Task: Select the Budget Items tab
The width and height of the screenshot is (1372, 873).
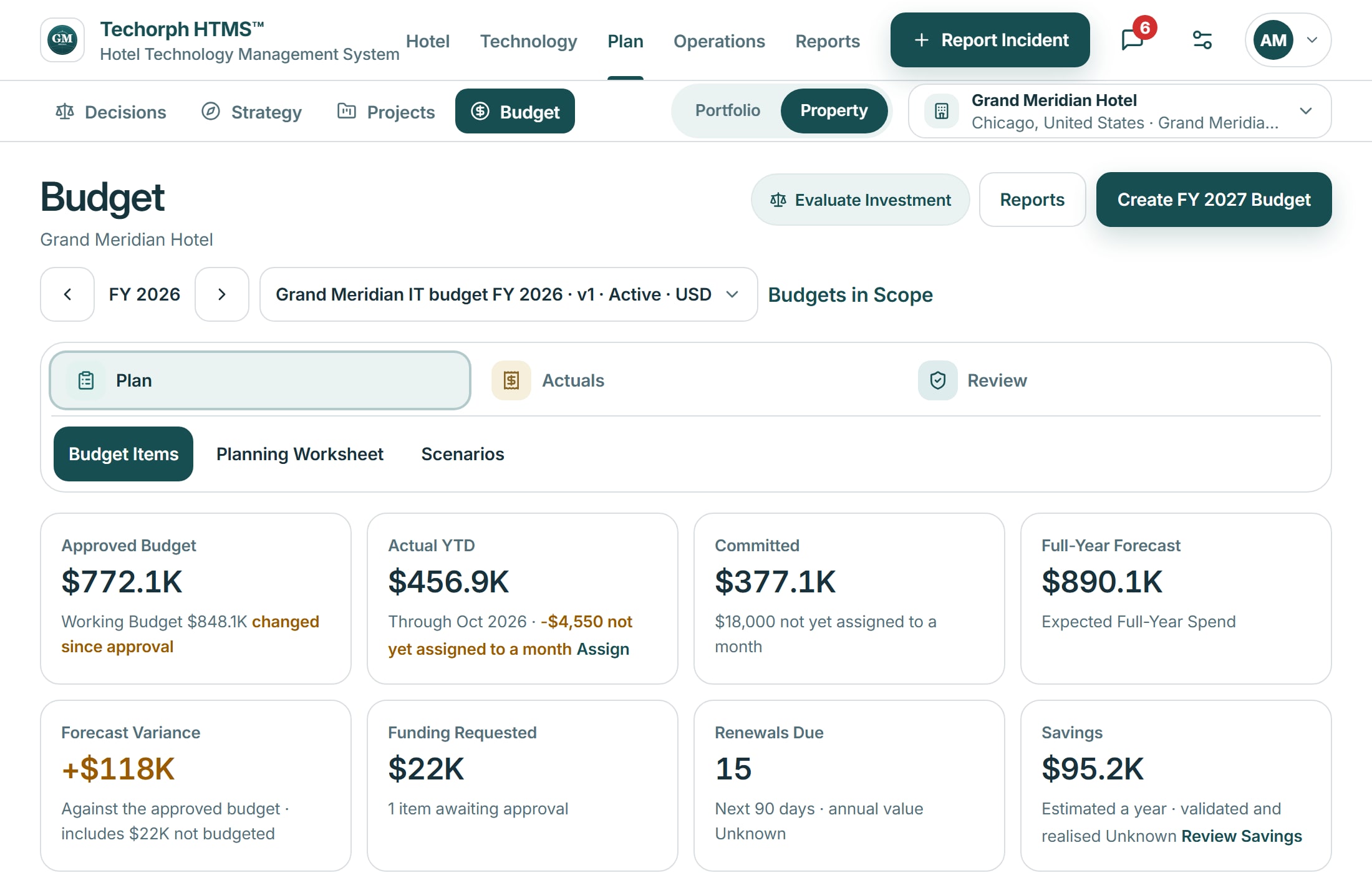Action: tap(123, 454)
